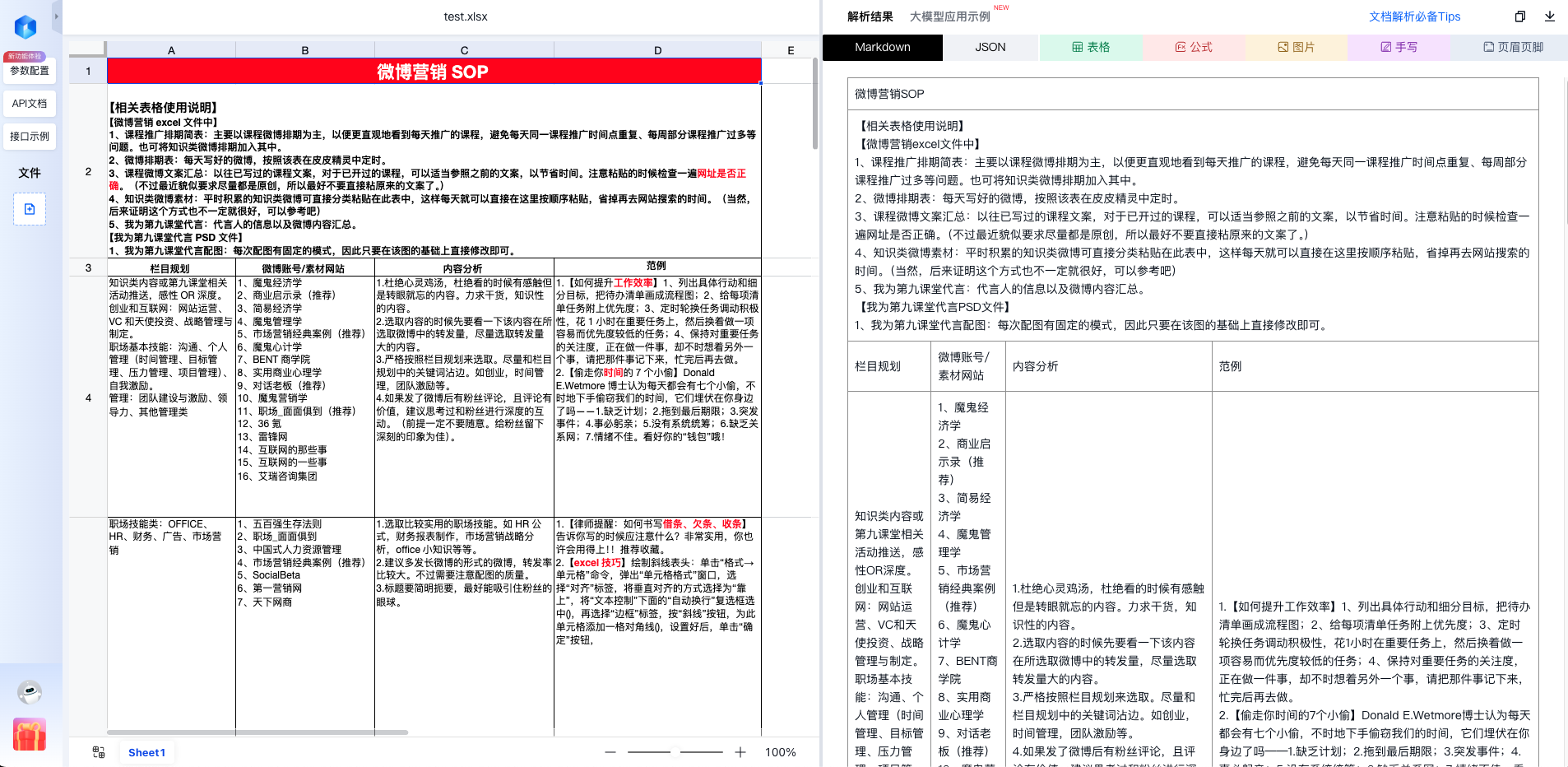1568x767 pixels.
Task: Select the 手写 filter tab
Action: coord(1399,48)
